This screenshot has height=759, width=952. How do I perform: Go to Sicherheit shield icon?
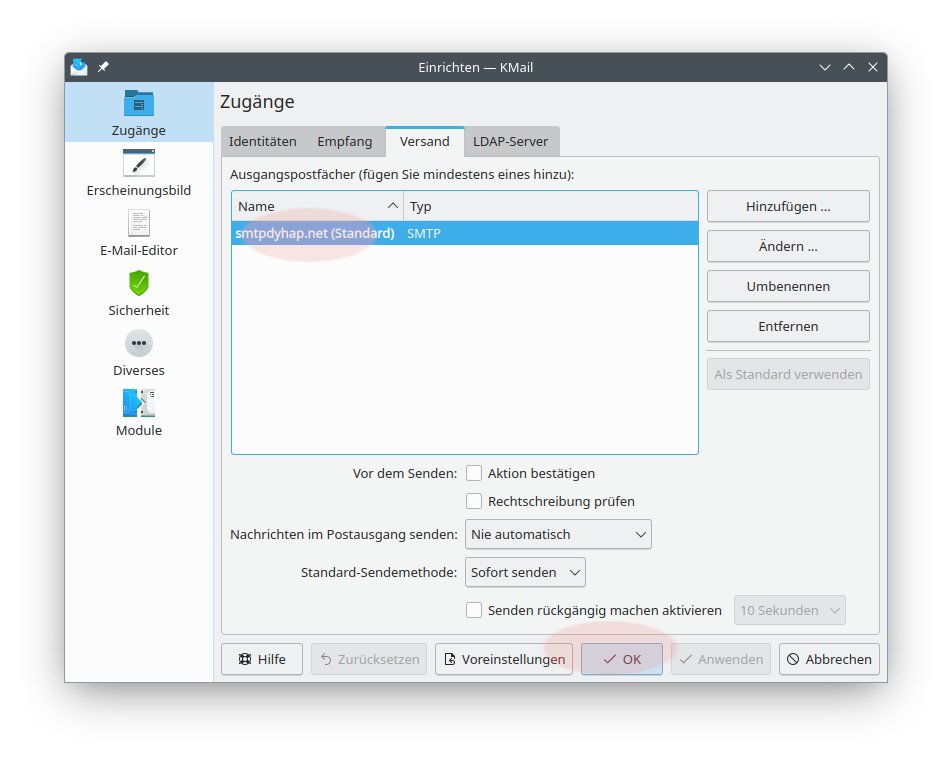139,283
